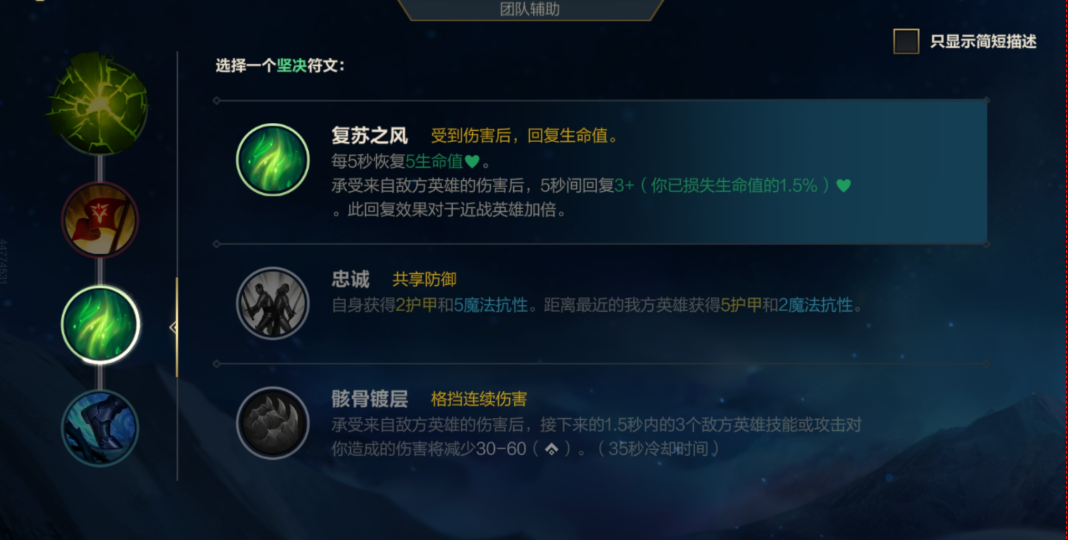Select the 复苏之风 rune title
This screenshot has width=1068, height=540.
369,136
